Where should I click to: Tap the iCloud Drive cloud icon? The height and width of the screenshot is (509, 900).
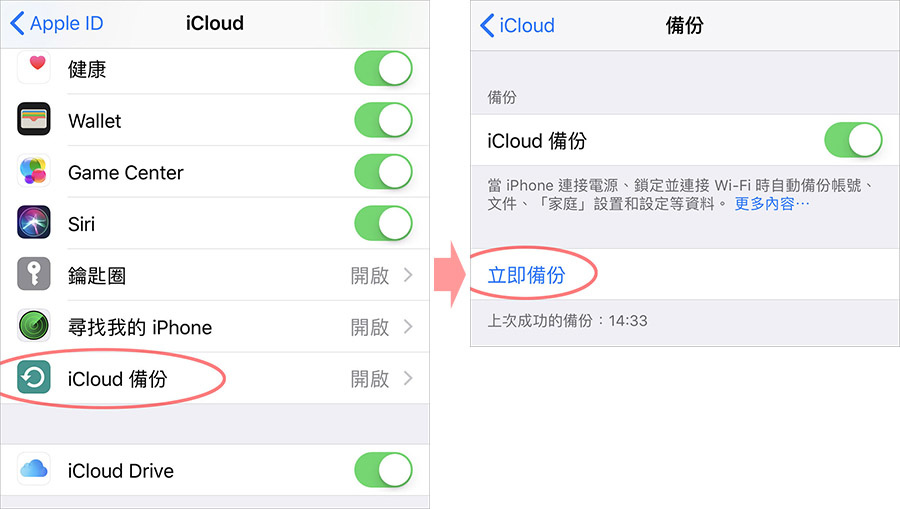click(x=34, y=469)
